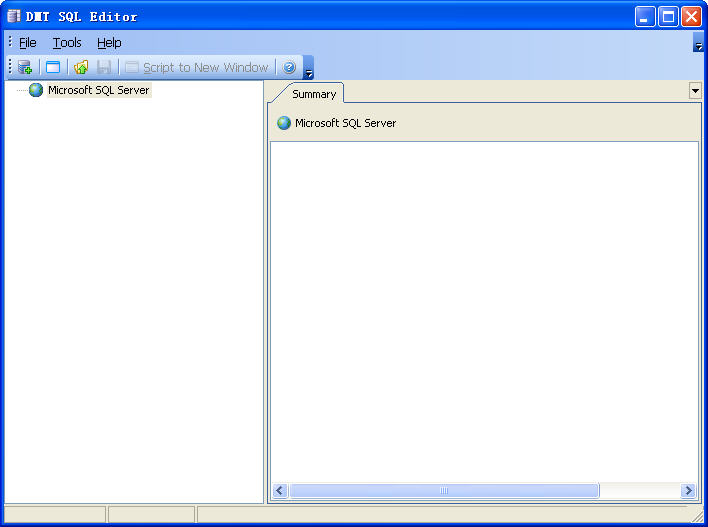The image size is (708, 527).
Task: Open the File menu
Action: [x=27, y=43]
